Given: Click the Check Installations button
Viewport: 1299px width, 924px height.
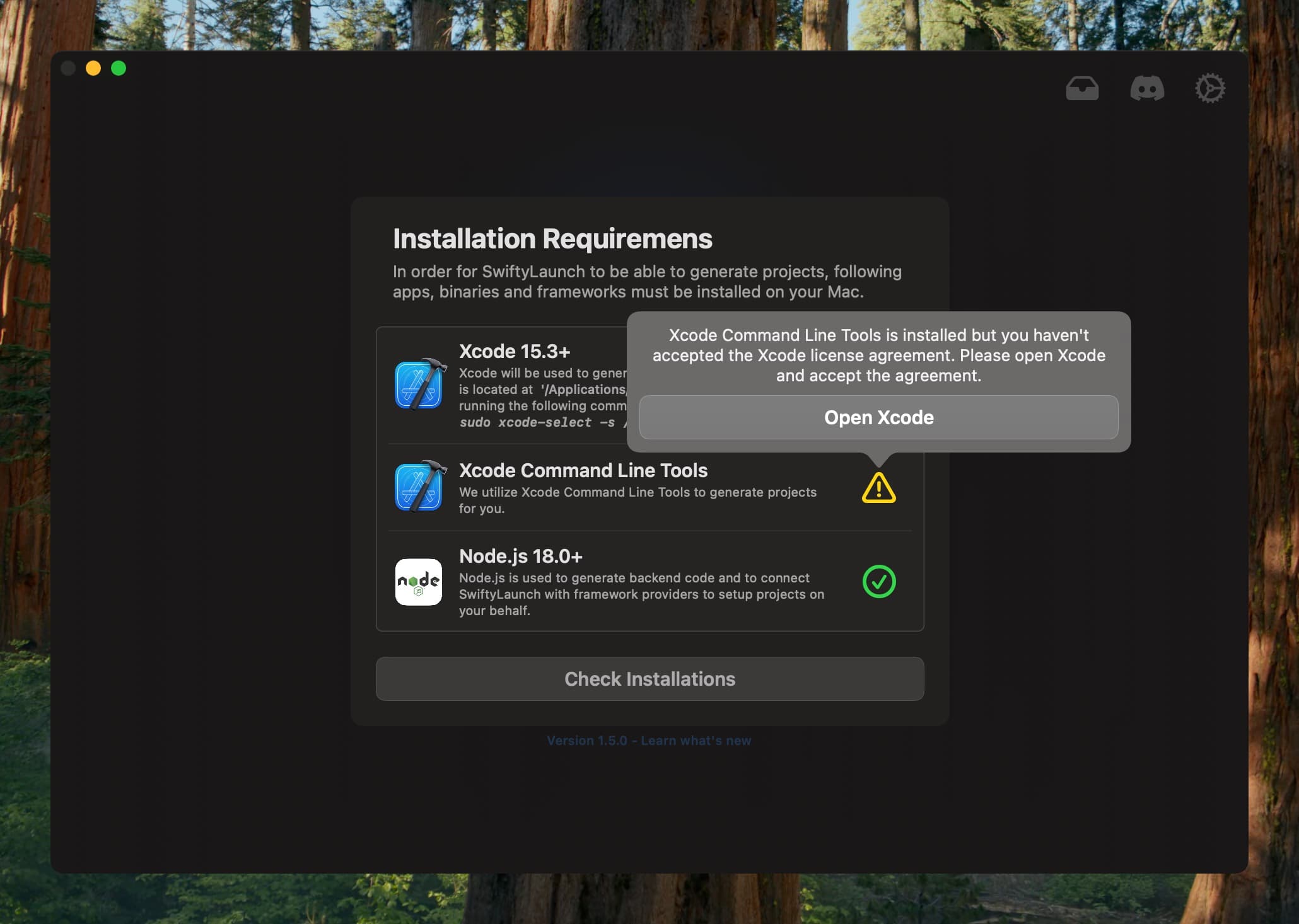Looking at the screenshot, I should (649, 679).
